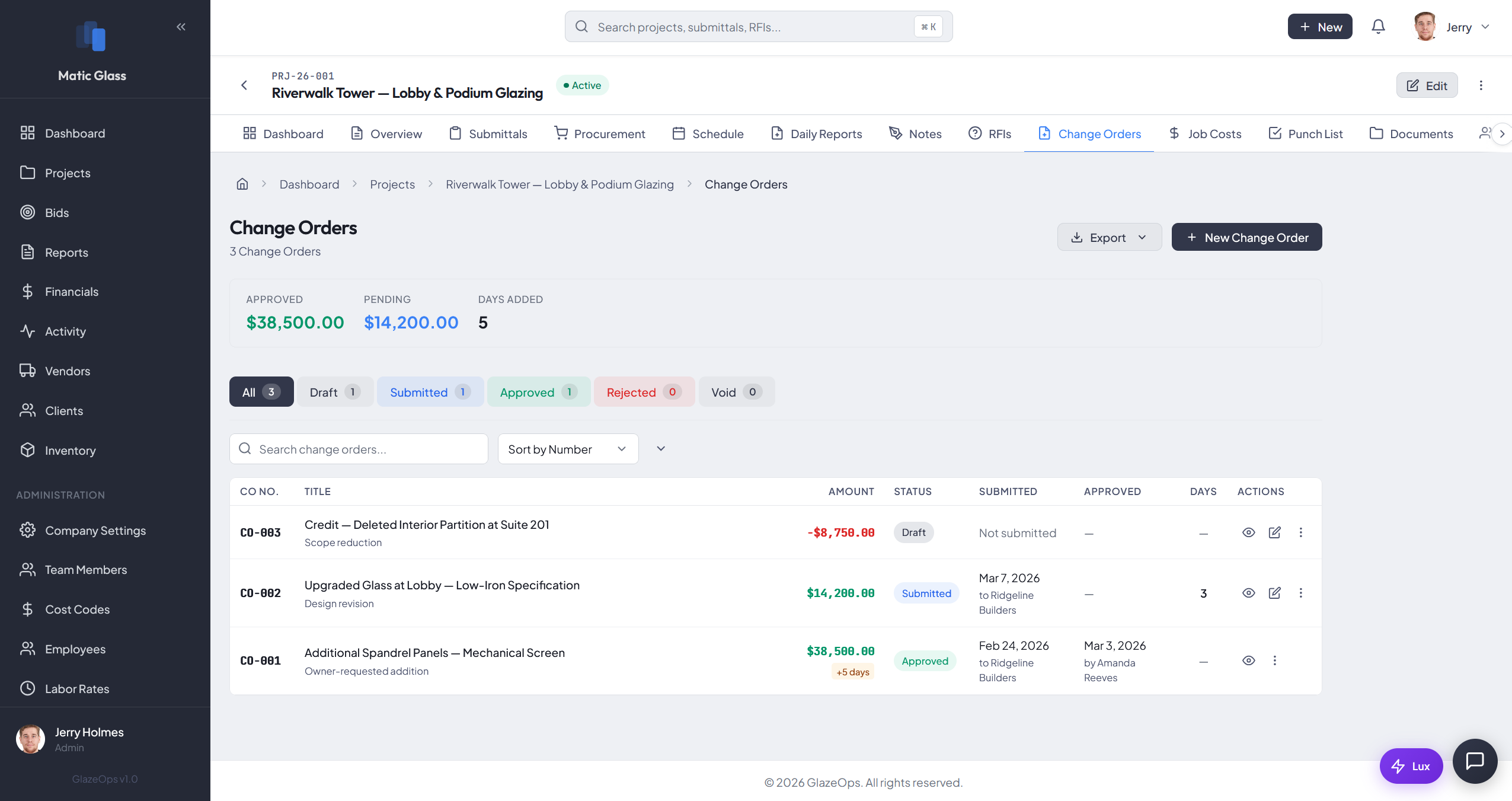Viewport: 1512px width, 801px height.
Task: Open the Sort by Number dropdown
Action: pyautogui.click(x=567, y=449)
